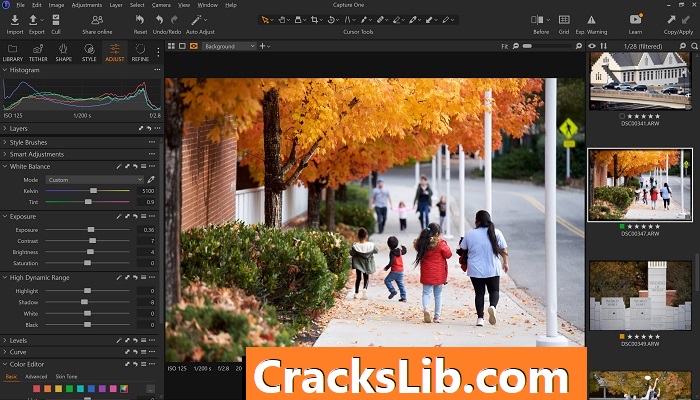Toggle the Exposure Warning triangle
700x400 pixels.
(591, 20)
